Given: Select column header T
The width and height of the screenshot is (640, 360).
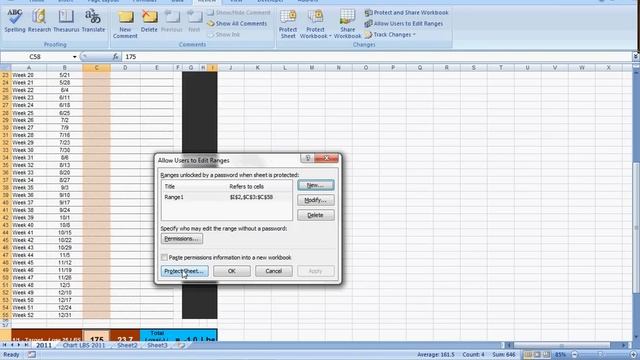Looking at the screenshot, I should [x=500, y=68].
